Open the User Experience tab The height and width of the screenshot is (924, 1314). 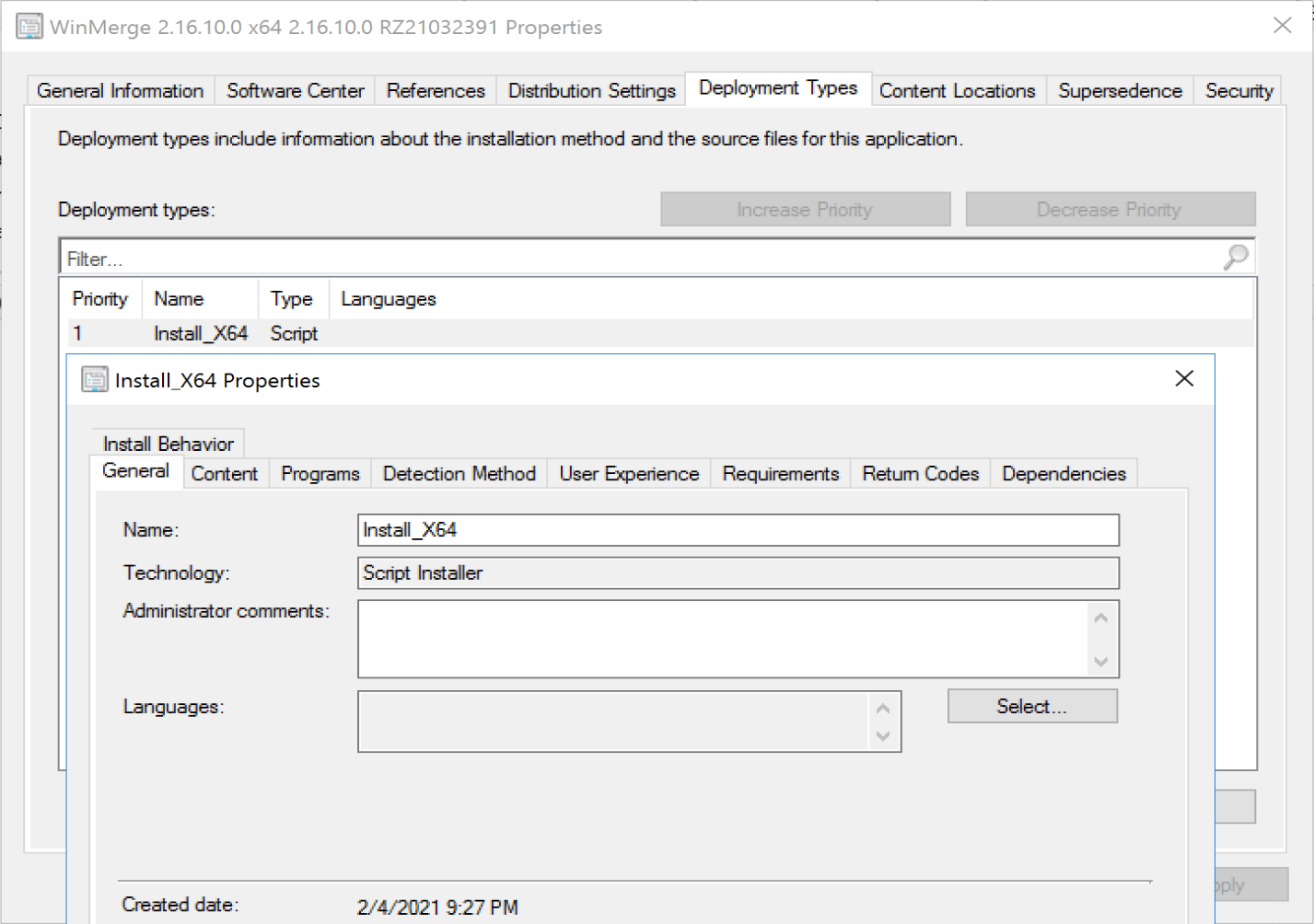tap(629, 474)
